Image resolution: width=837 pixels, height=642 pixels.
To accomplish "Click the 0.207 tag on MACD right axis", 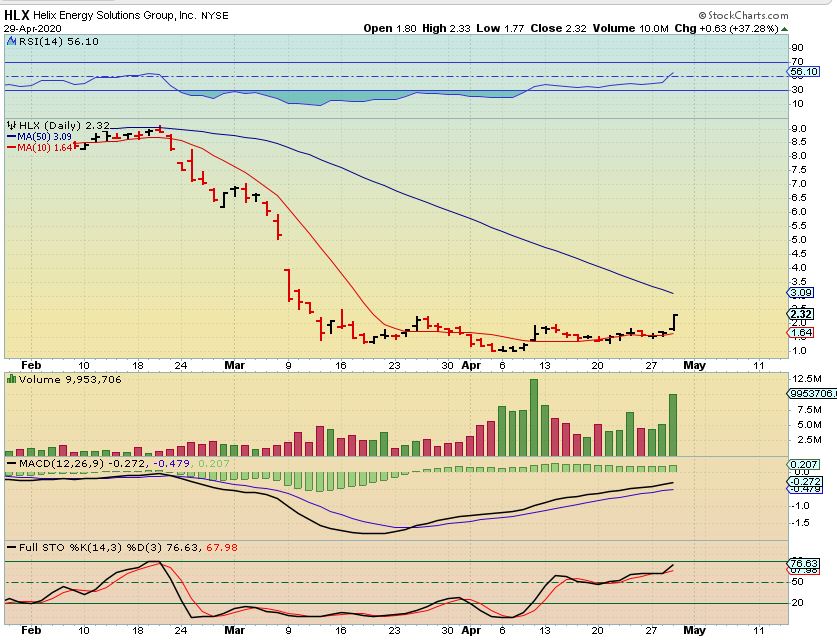I will click(803, 464).
